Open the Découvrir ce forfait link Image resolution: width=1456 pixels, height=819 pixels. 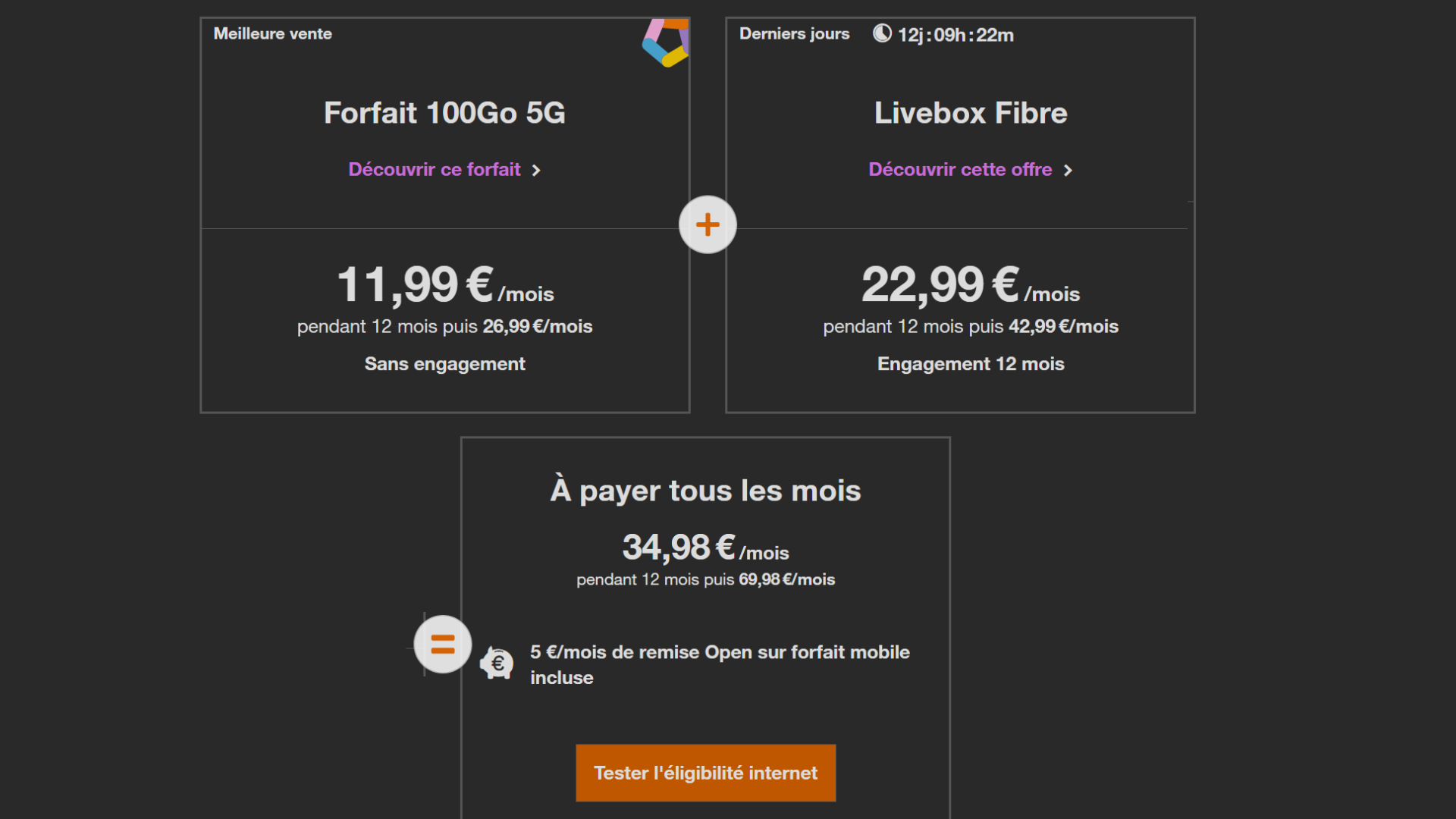click(x=435, y=170)
